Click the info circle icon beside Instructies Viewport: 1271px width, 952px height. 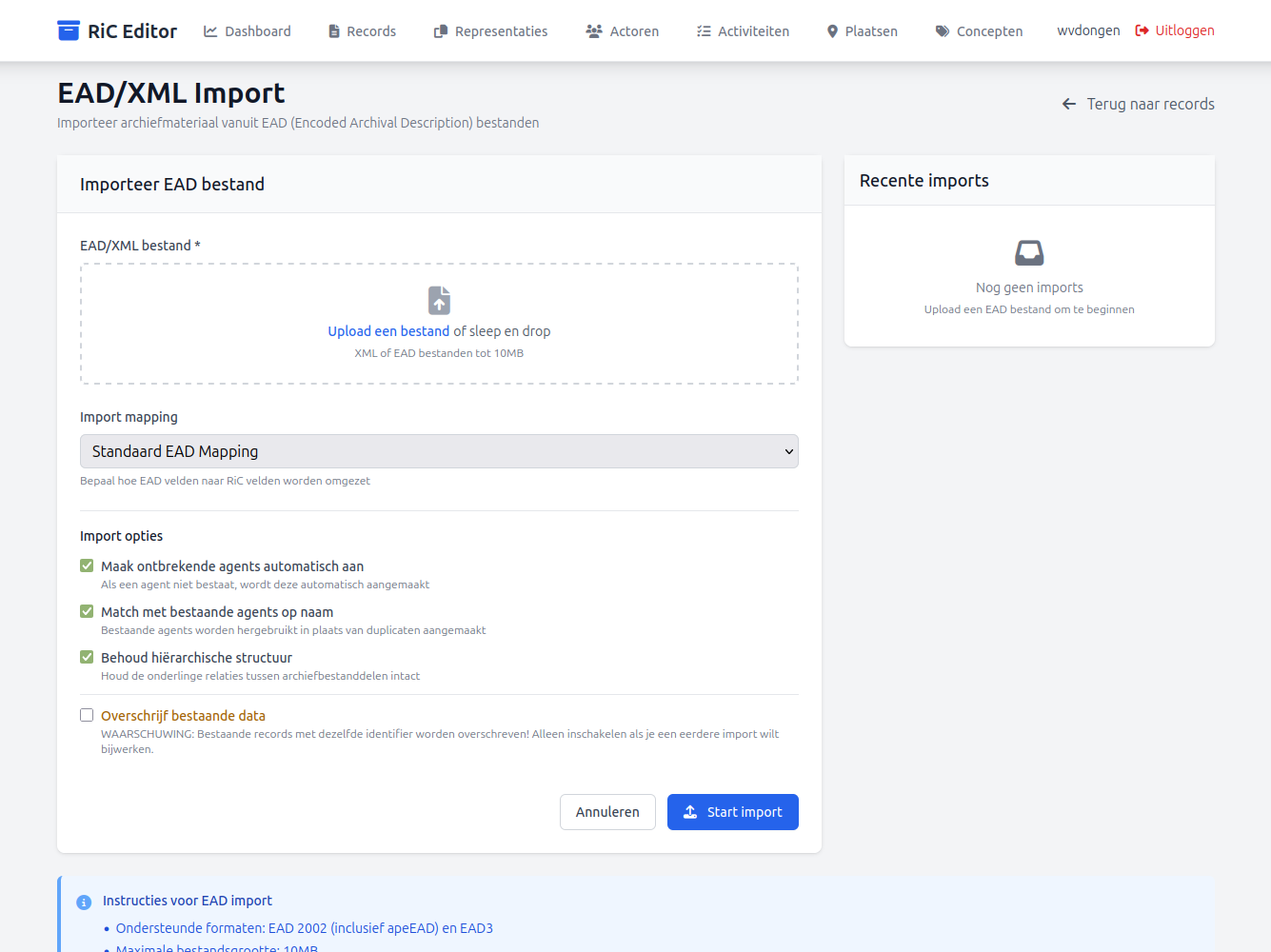pos(84,902)
